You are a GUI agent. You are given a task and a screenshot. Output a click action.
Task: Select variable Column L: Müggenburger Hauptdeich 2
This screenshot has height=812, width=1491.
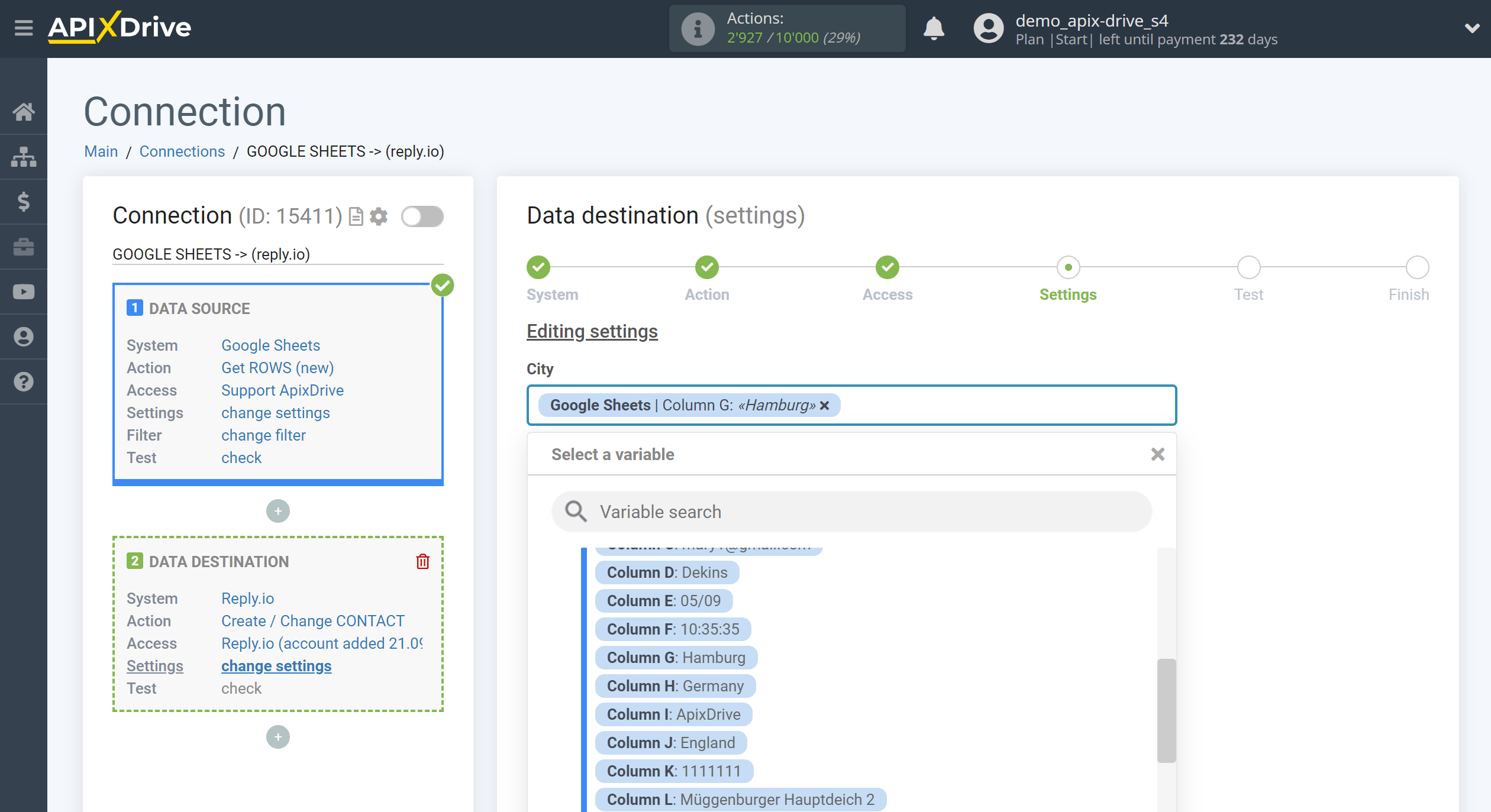[x=741, y=800]
